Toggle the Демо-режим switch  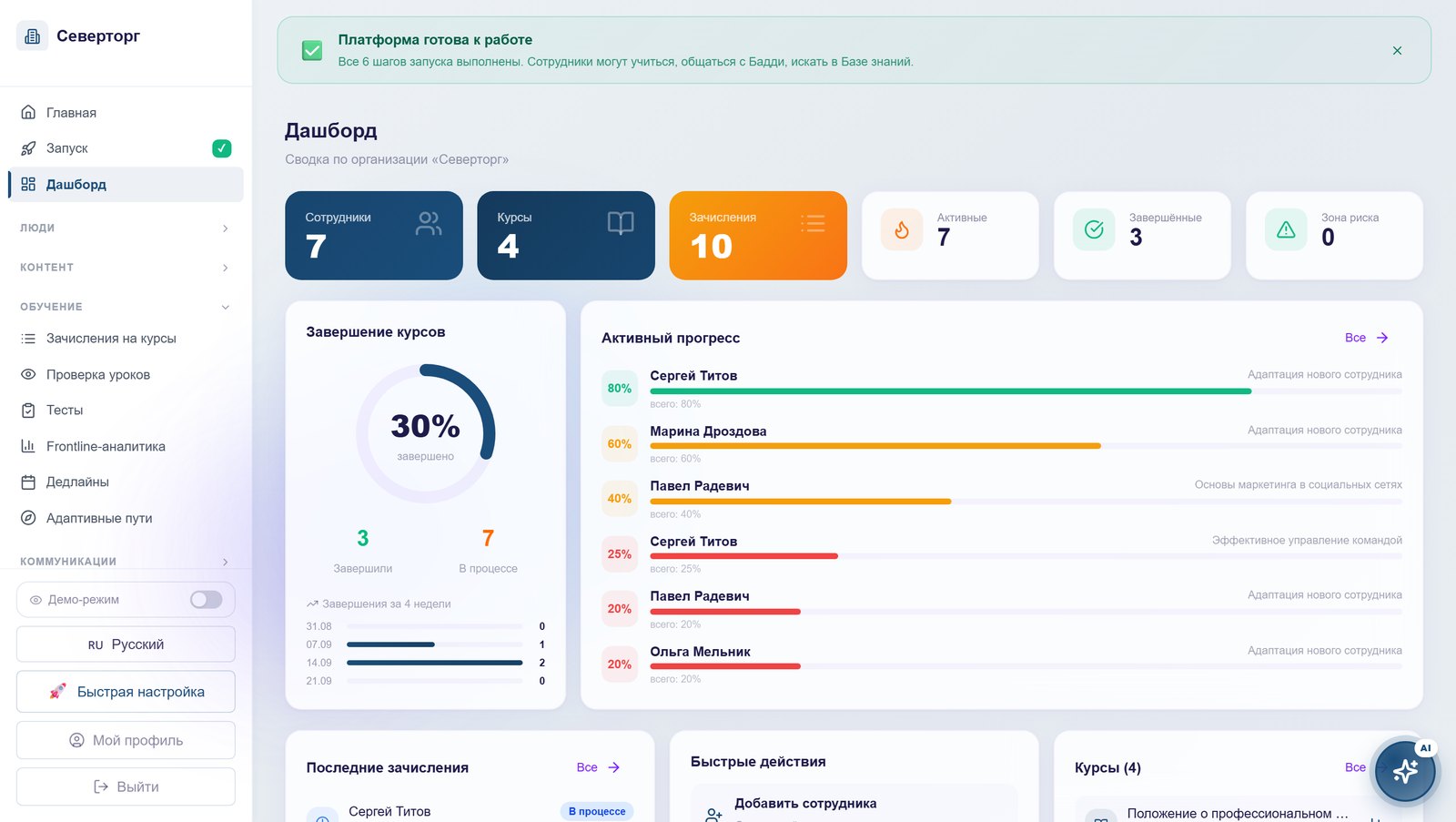tap(207, 599)
